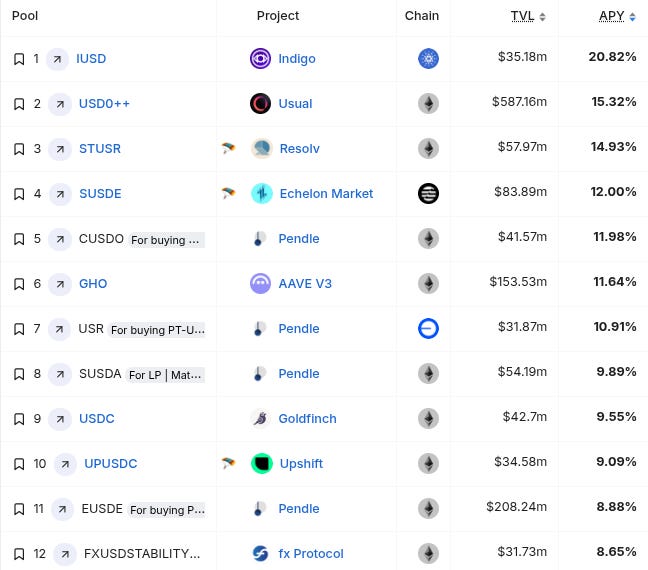Click the Resolv project logo
The width and height of the screenshot is (648, 570).
[262, 148]
